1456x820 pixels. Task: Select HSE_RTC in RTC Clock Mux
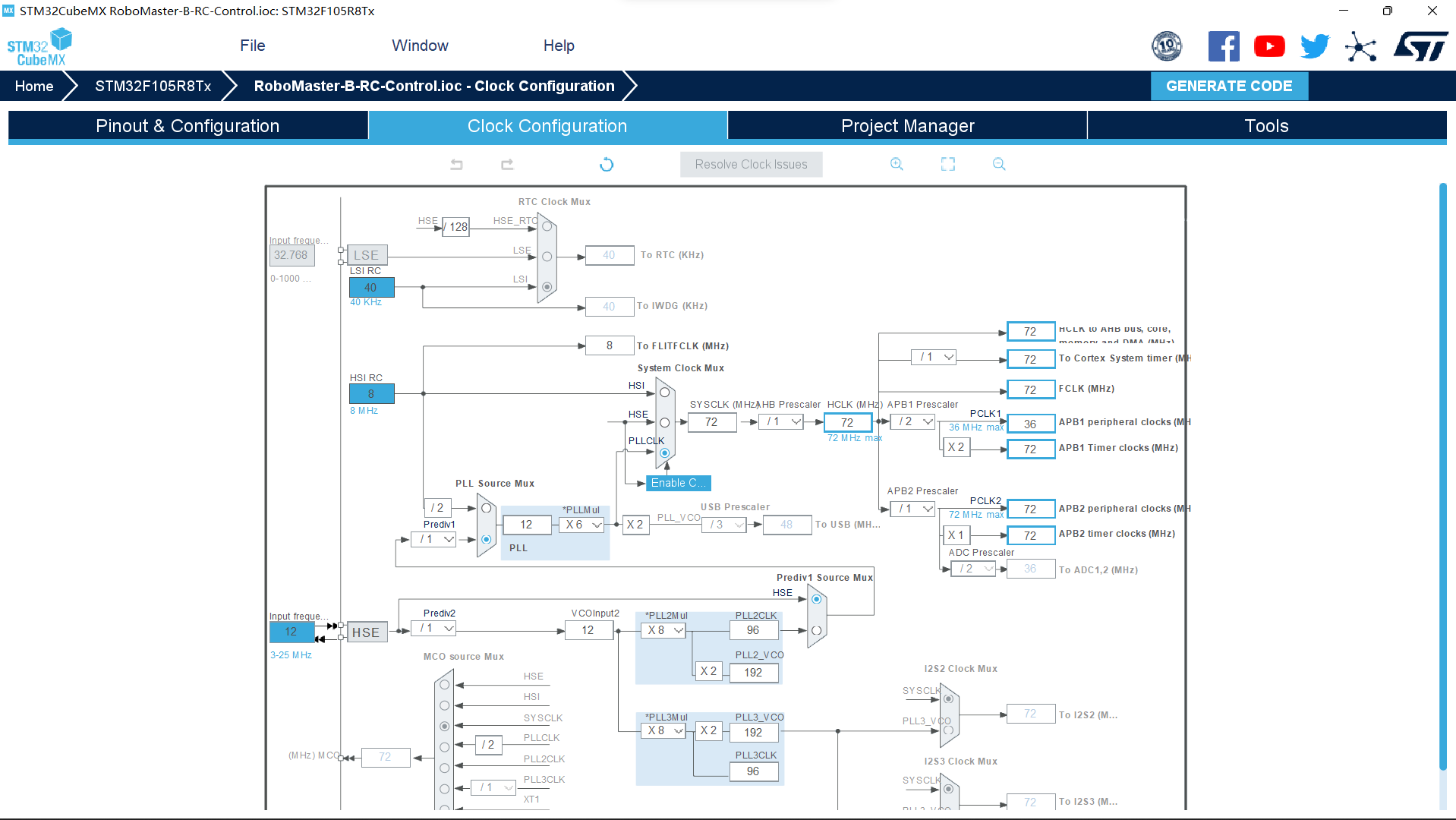coord(547,226)
